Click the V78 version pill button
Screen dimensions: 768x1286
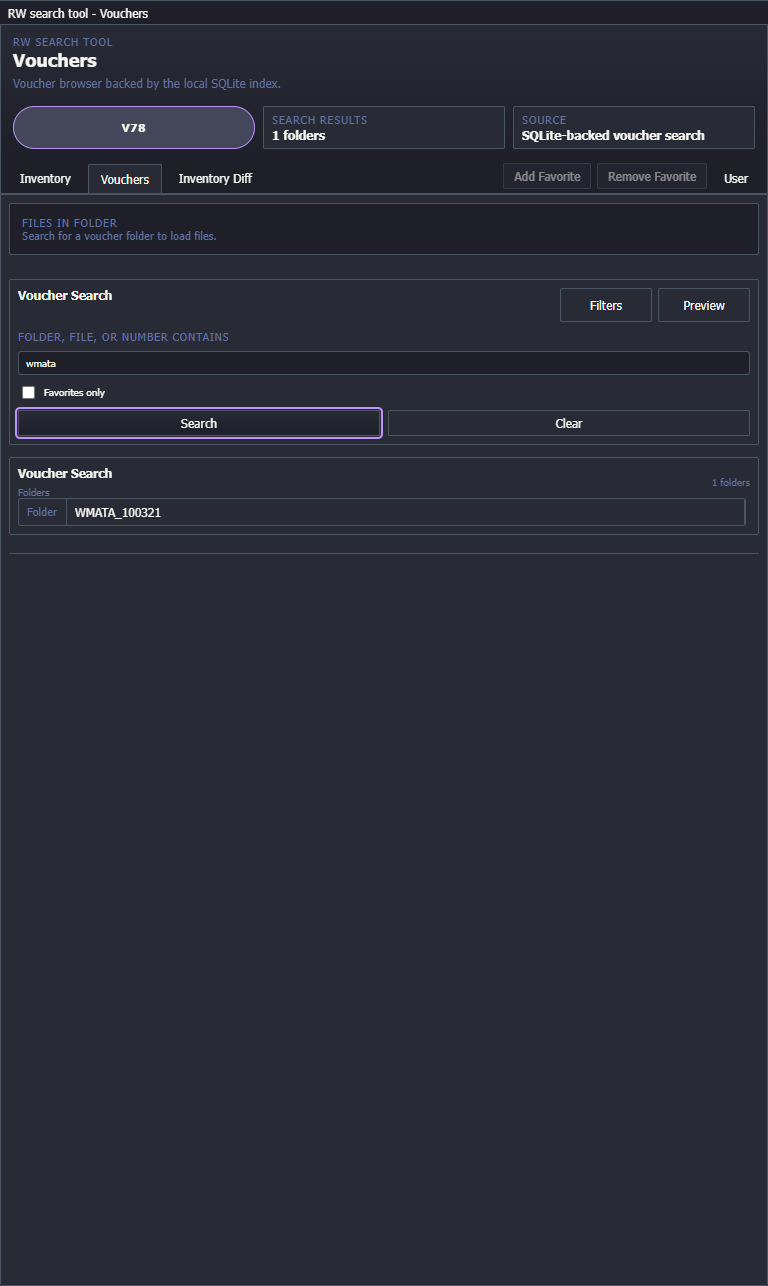(x=134, y=128)
